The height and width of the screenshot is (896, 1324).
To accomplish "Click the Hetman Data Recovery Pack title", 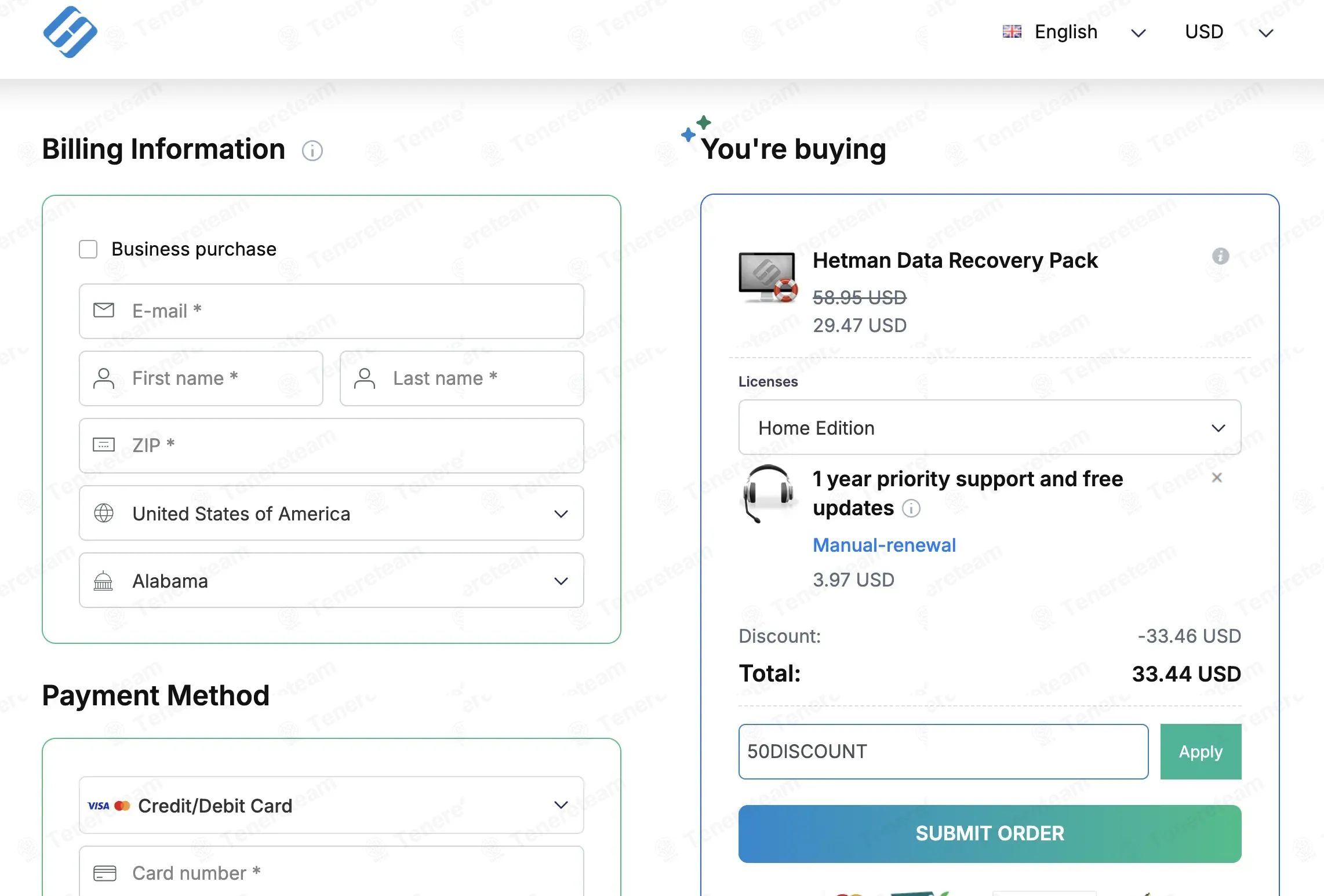I will point(955,261).
